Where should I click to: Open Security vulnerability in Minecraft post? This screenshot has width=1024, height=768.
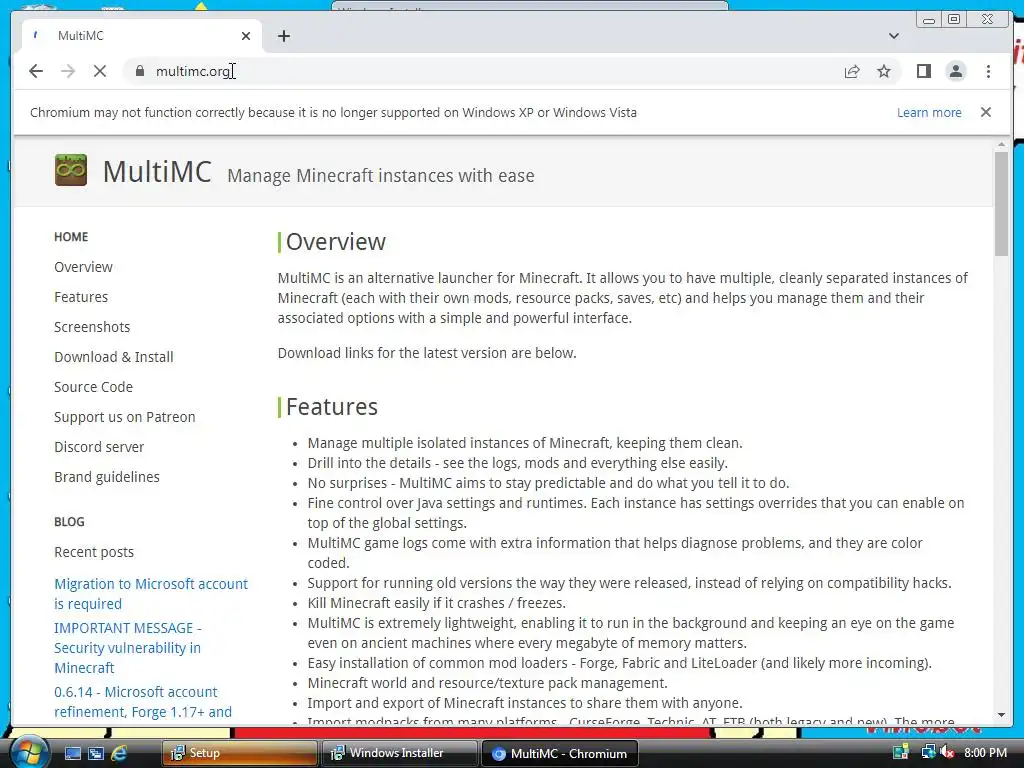pyautogui.click(x=128, y=648)
